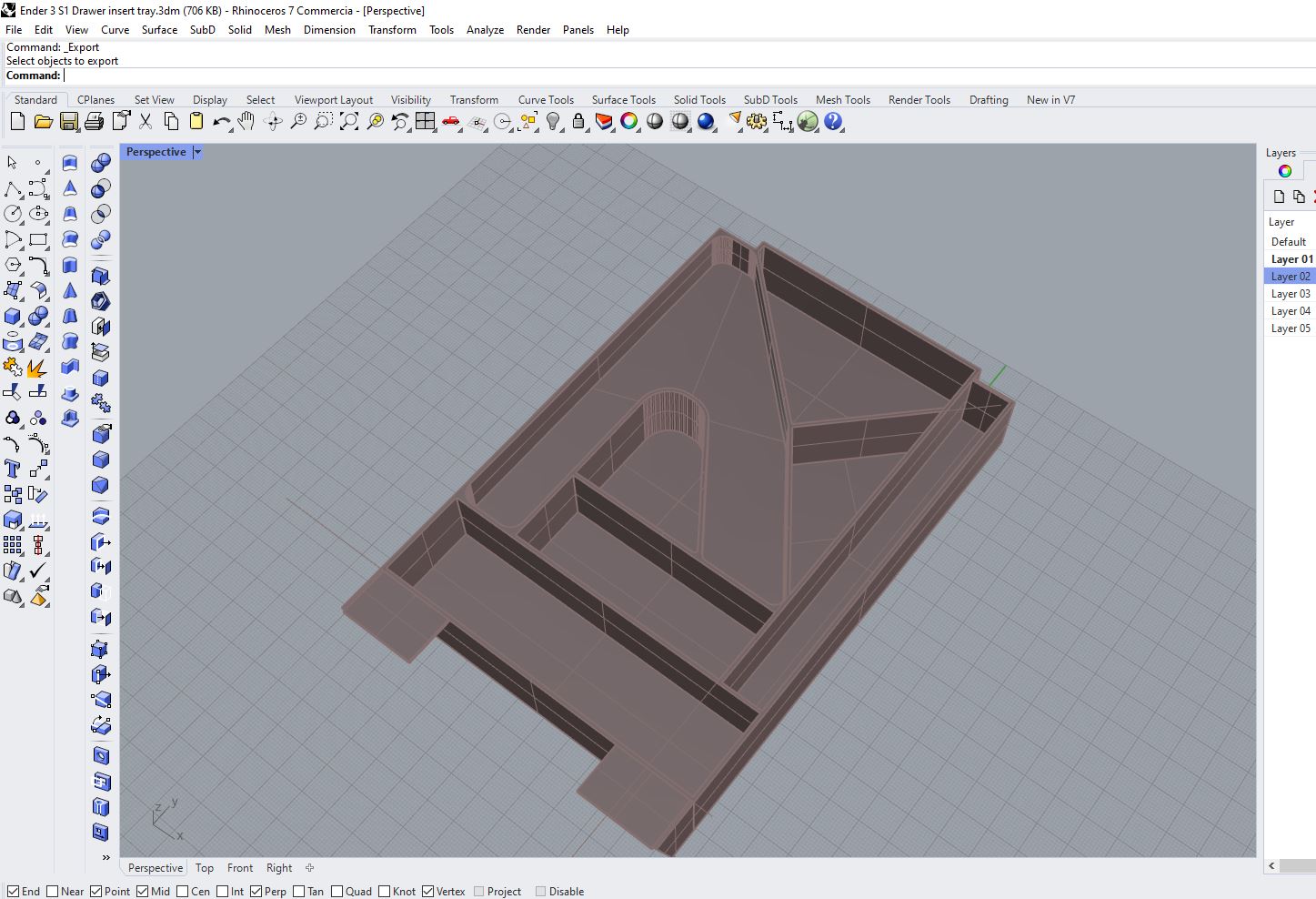Image resolution: width=1316 pixels, height=899 pixels.
Task: Toggle the Point osnap checkbox
Action: [95, 891]
